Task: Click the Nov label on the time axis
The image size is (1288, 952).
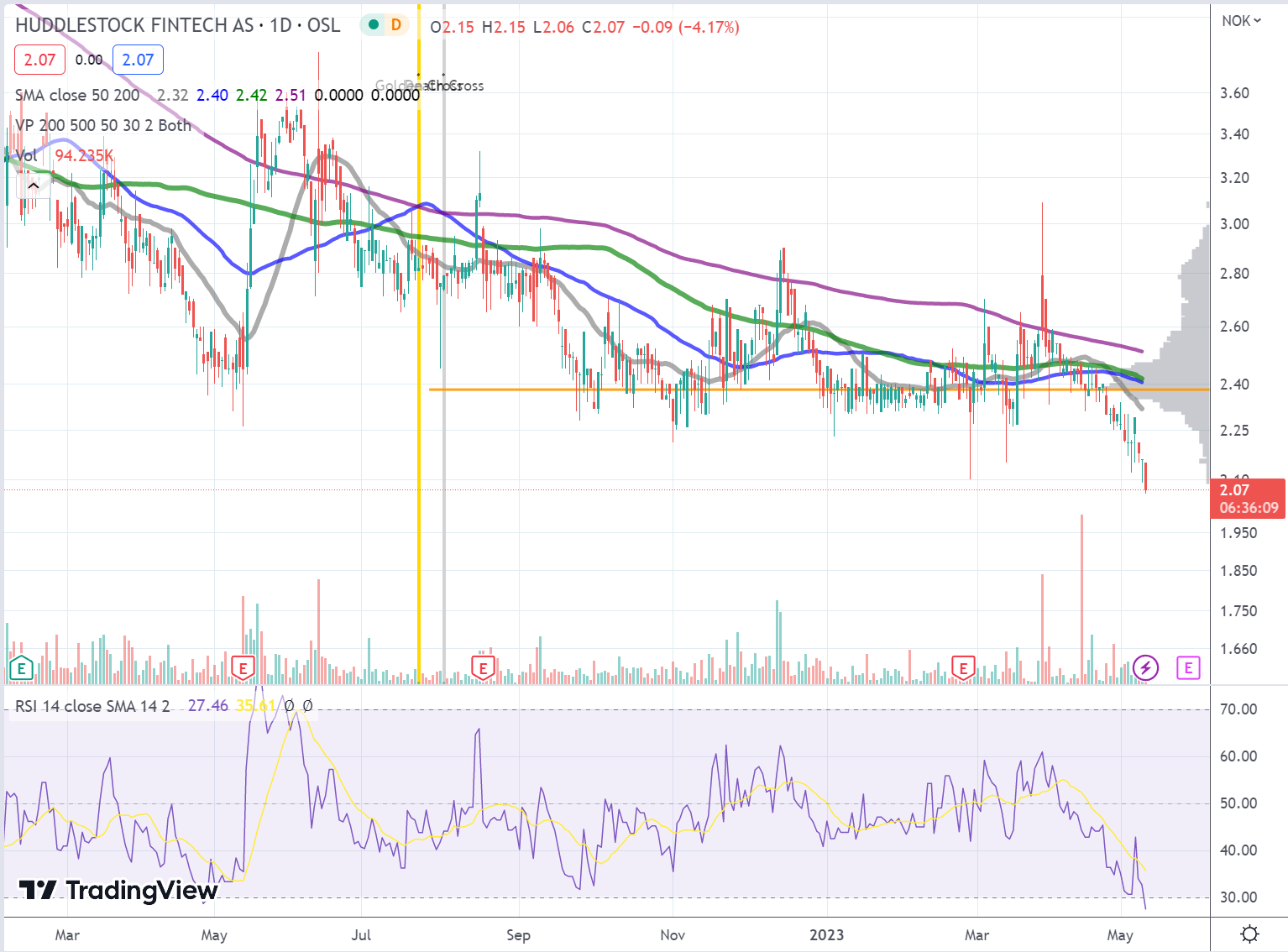Action: pos(673,935)
